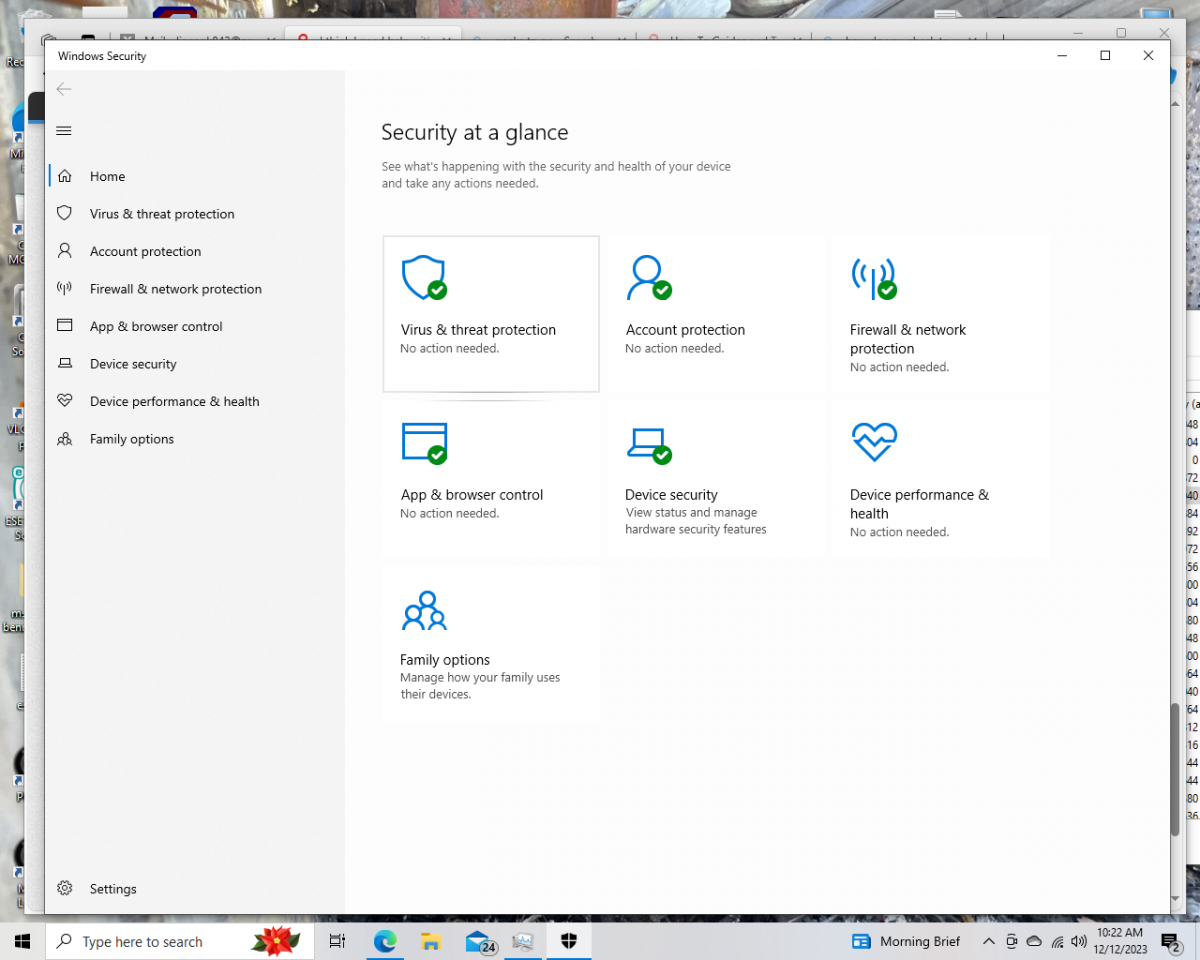Open the Family options people tile
The height and width of the screenshot is (960, 1200).
491,644
